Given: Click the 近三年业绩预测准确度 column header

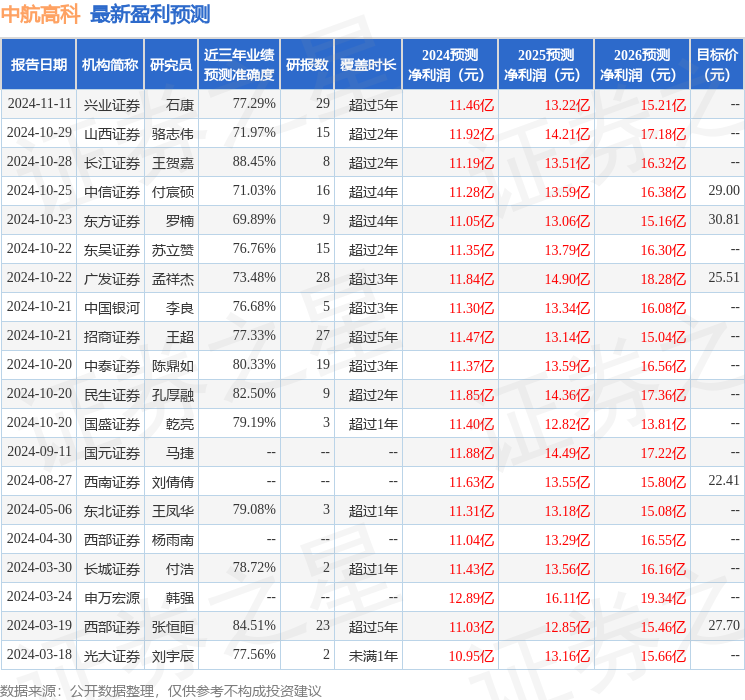Looking at the screenshot, I should pyautogui.click(x=239, y=65).
